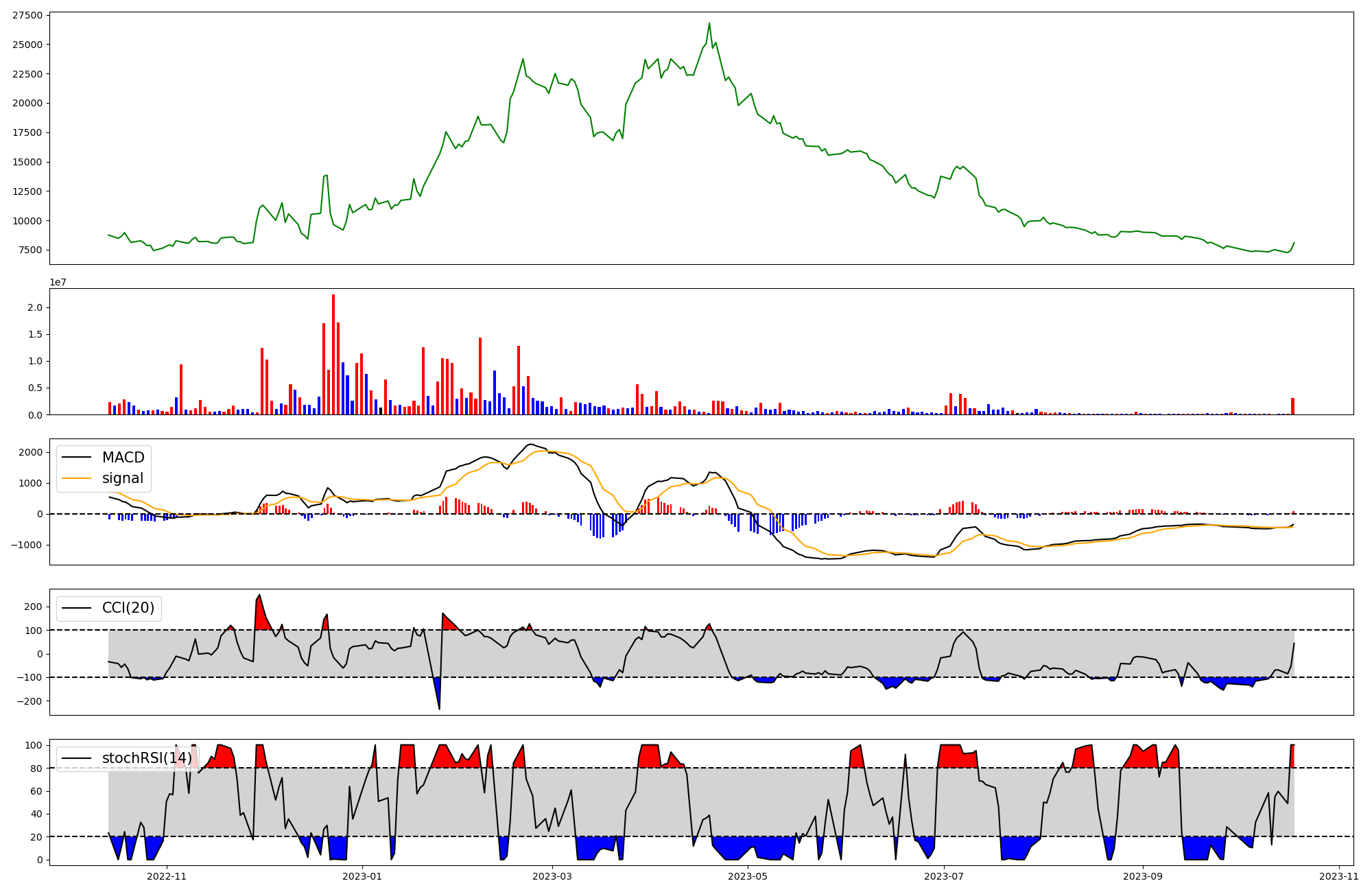The image size is (1372, 892).
Task: Click the stochRSI(14) legend entry
Action: click(x=147, y=758)
